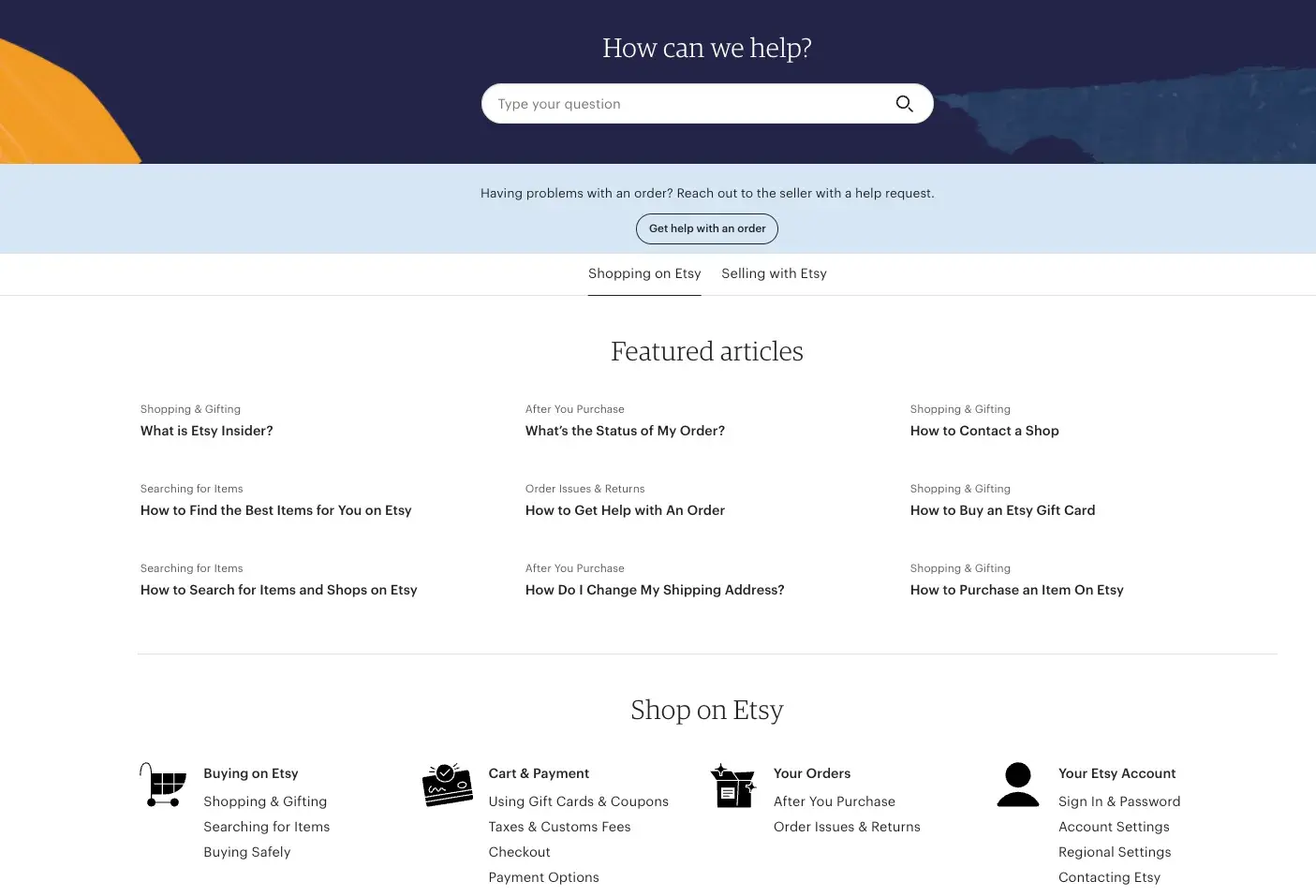This screenshot has height=896, width=1316.
Task: Select How Do I Change My Shipping Address
Action: pos(655,590)
